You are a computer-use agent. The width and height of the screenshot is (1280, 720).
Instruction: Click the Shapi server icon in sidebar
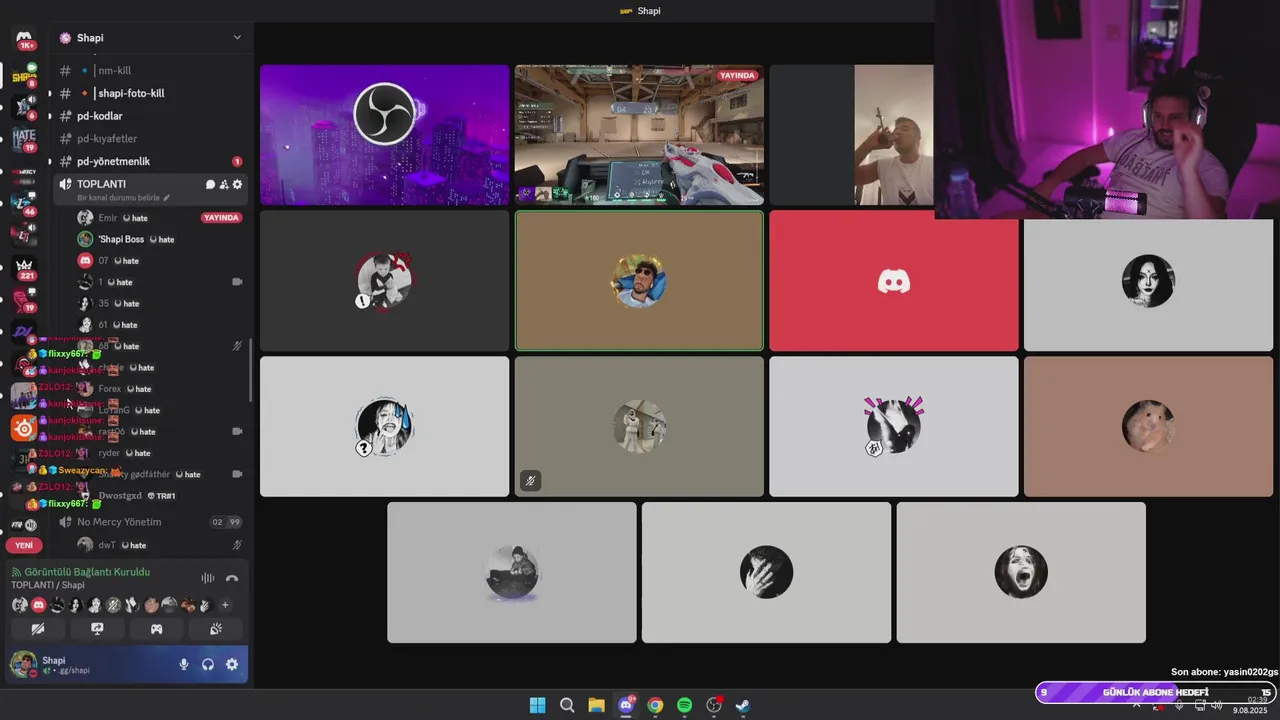click(x=24, y=76)
